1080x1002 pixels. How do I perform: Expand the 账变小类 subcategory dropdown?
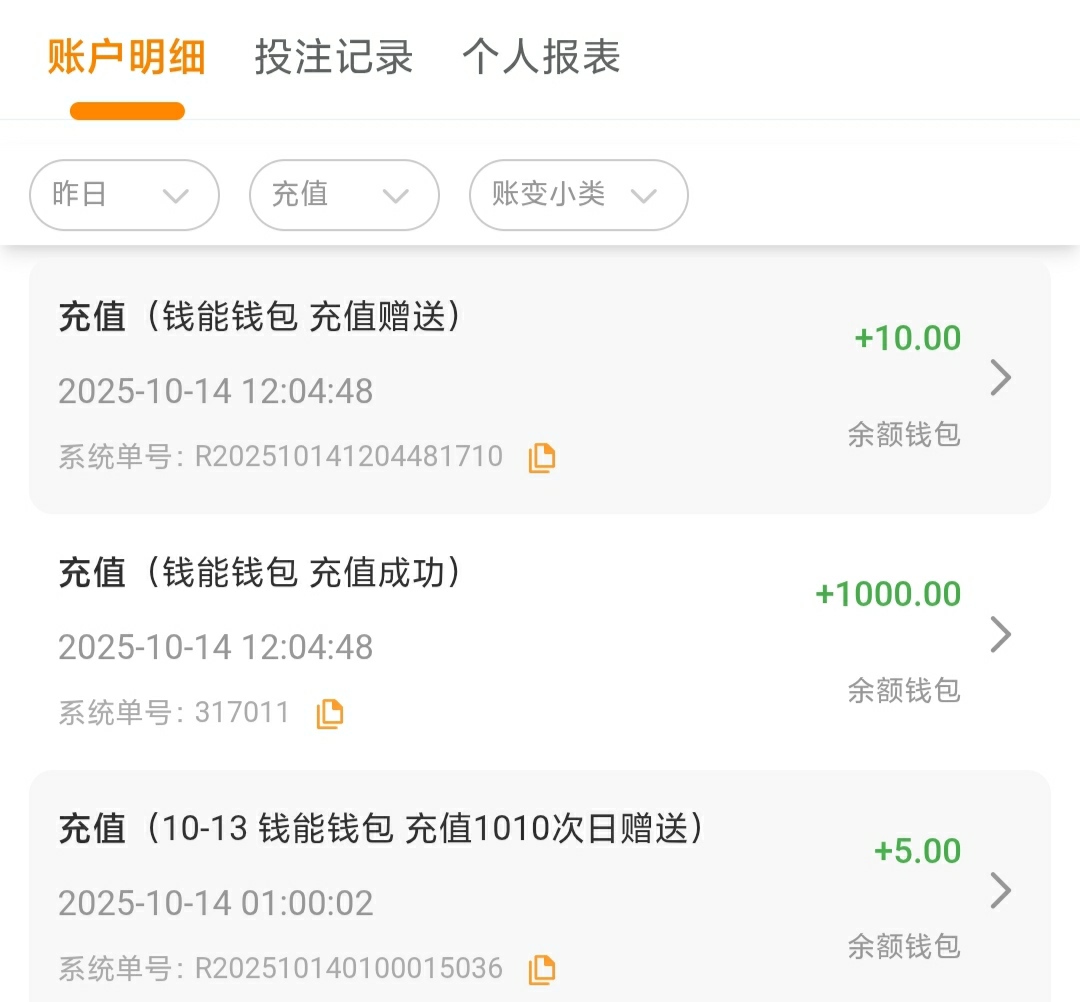pyautogui.click(x=578, y=195)
